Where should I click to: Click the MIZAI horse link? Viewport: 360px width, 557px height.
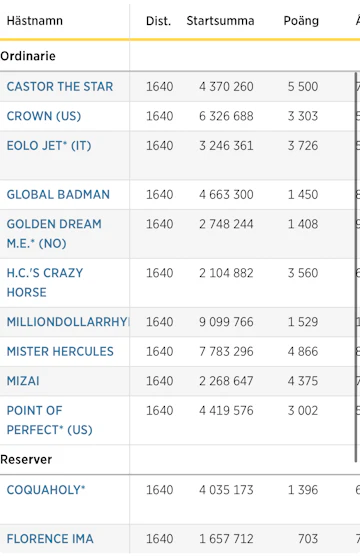pos(23,381)
